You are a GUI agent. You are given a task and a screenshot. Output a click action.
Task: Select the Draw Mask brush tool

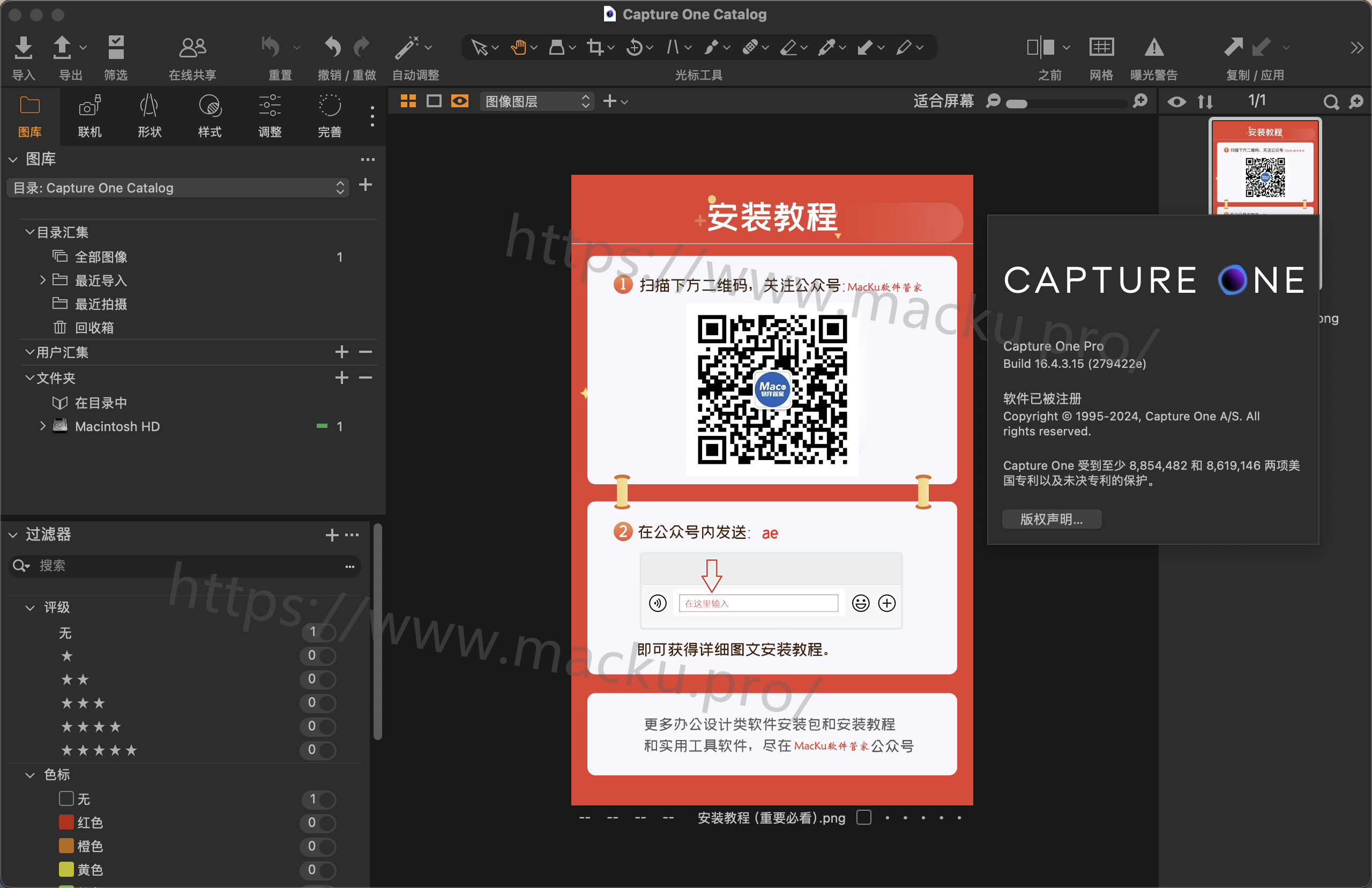click(x=711, y=47)
